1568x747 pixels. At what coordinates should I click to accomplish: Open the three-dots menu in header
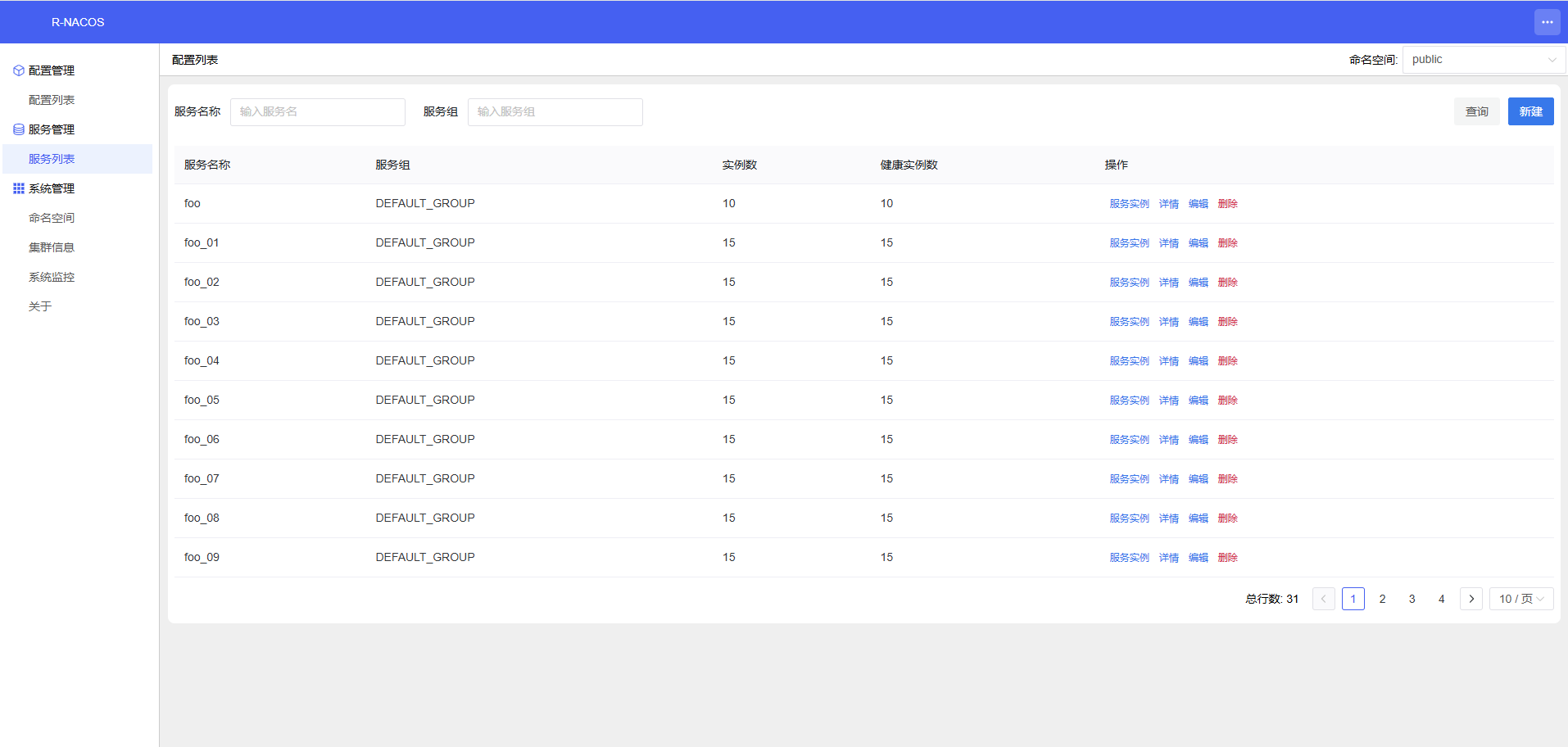click(1547, 22)
